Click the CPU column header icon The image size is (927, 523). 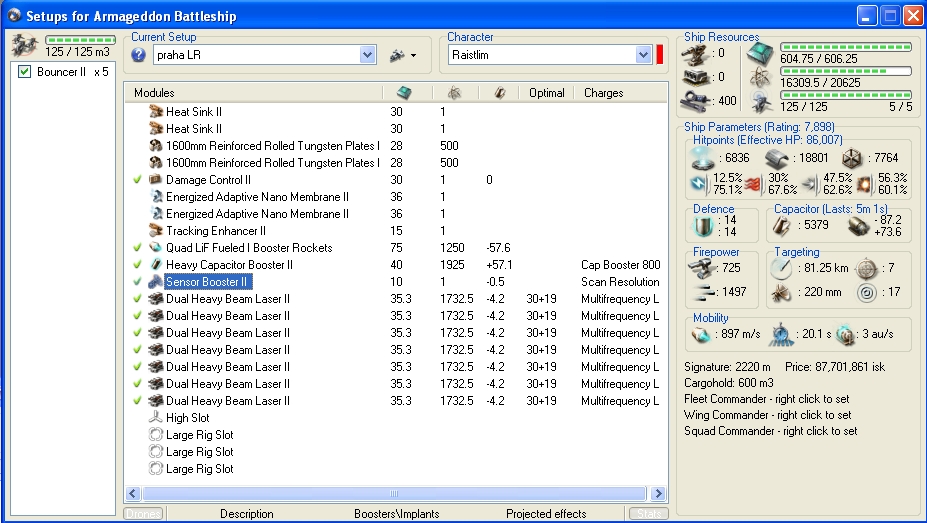click(x=402, y=92)
